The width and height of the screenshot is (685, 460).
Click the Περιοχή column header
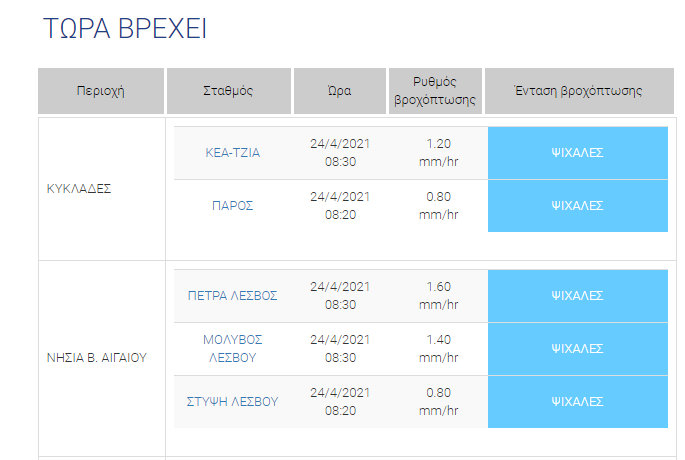pos(100,91)
